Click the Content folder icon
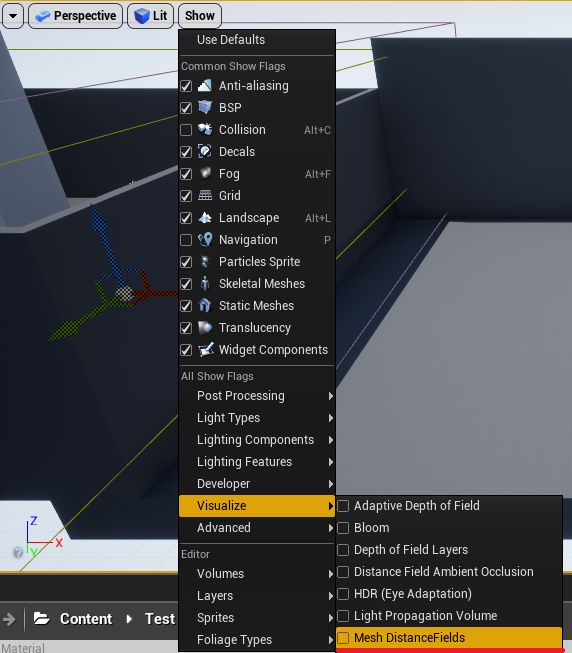The width and height of the screenshot is (572, 653). click(42, 618)
